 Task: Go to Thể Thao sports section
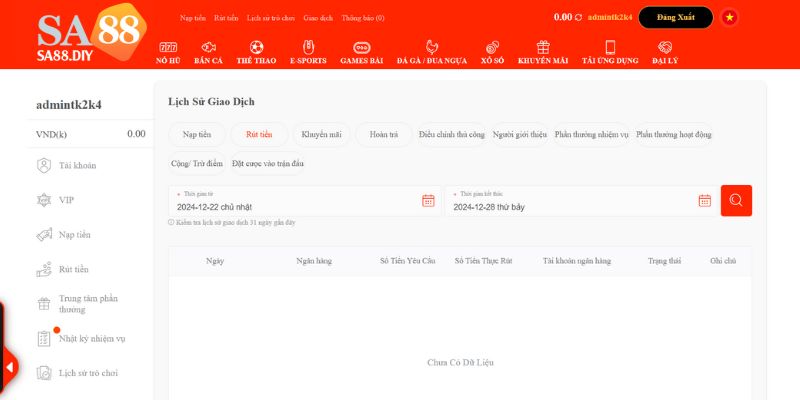256,52
